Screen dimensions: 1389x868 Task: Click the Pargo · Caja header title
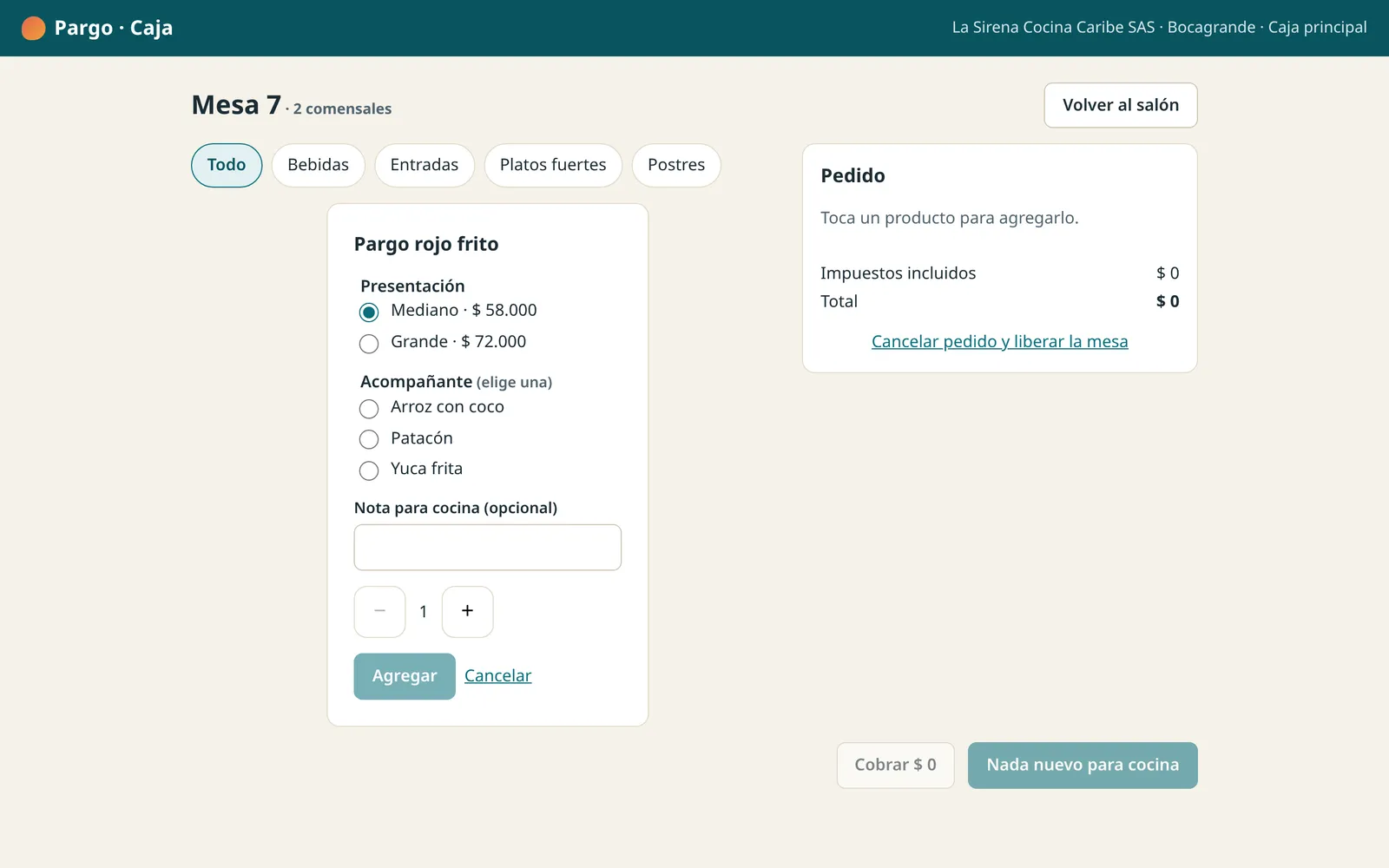coord(114,28)
